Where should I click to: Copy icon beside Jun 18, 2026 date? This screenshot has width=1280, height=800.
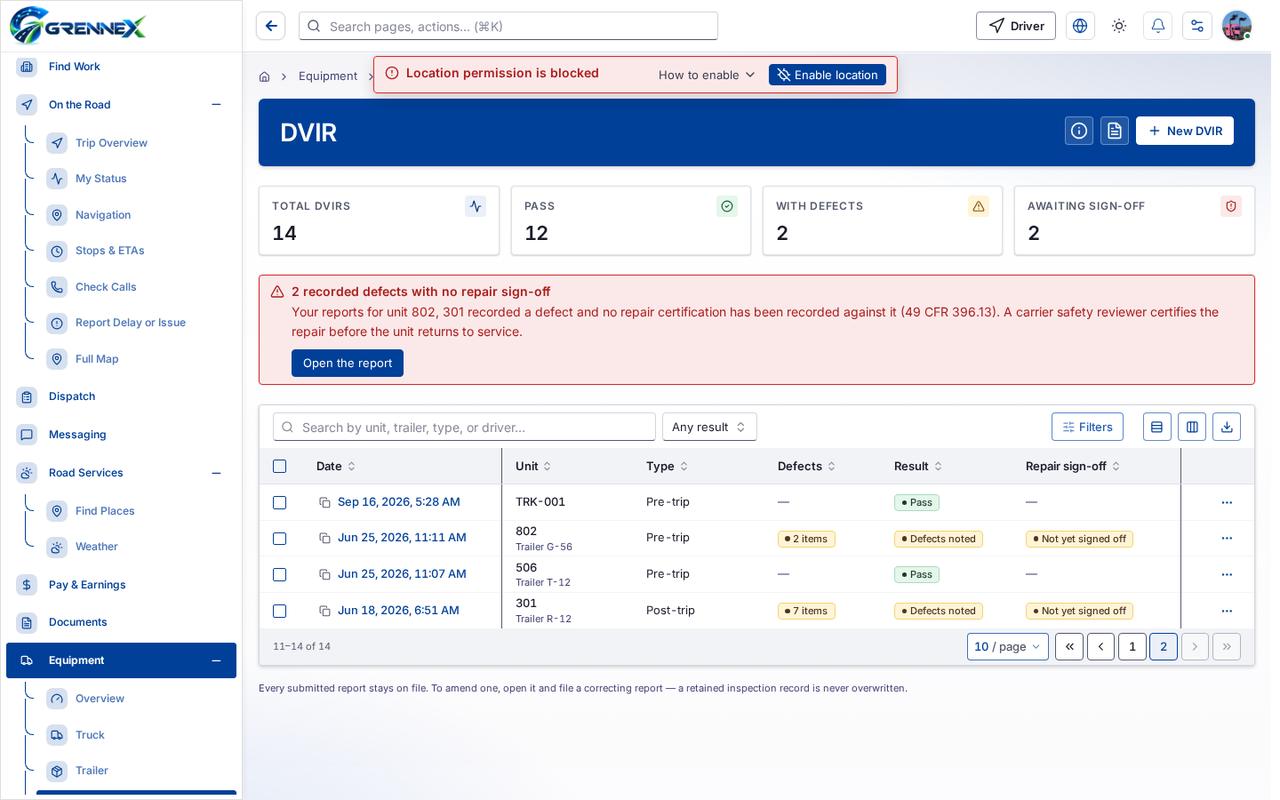tap(324, 611)
